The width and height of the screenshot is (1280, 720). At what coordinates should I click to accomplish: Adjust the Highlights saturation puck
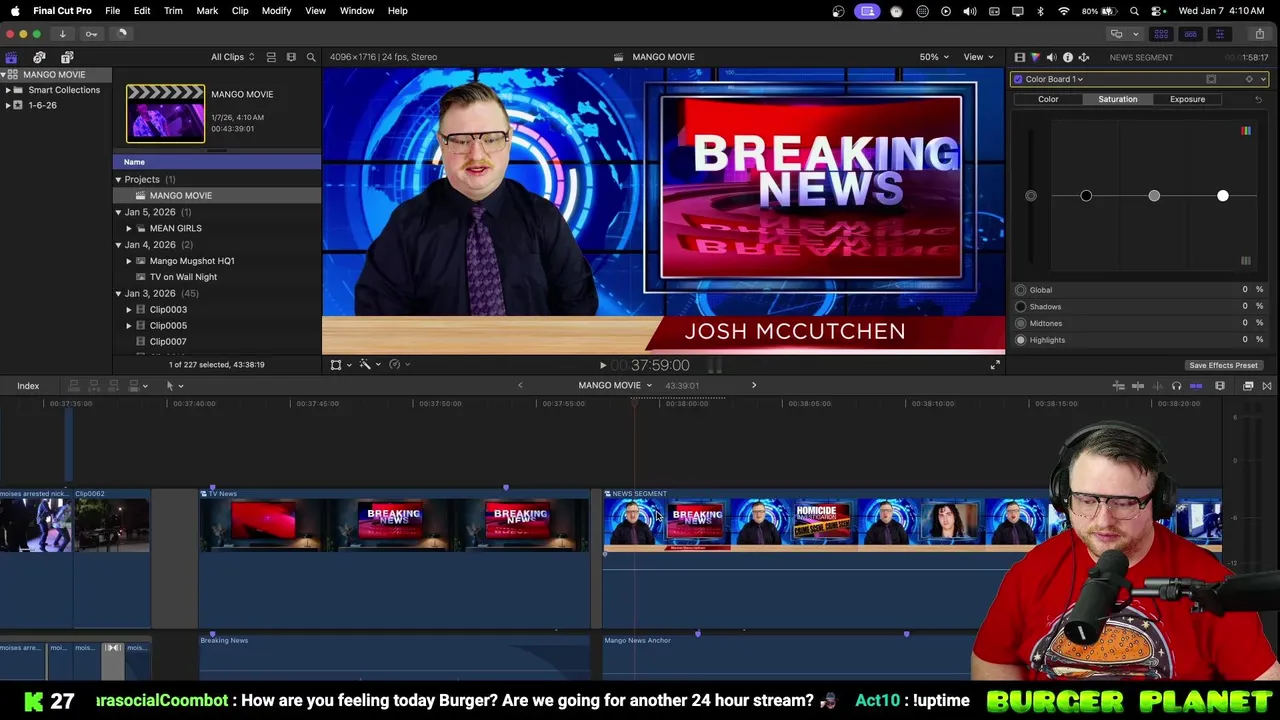tap(1222, 196)
